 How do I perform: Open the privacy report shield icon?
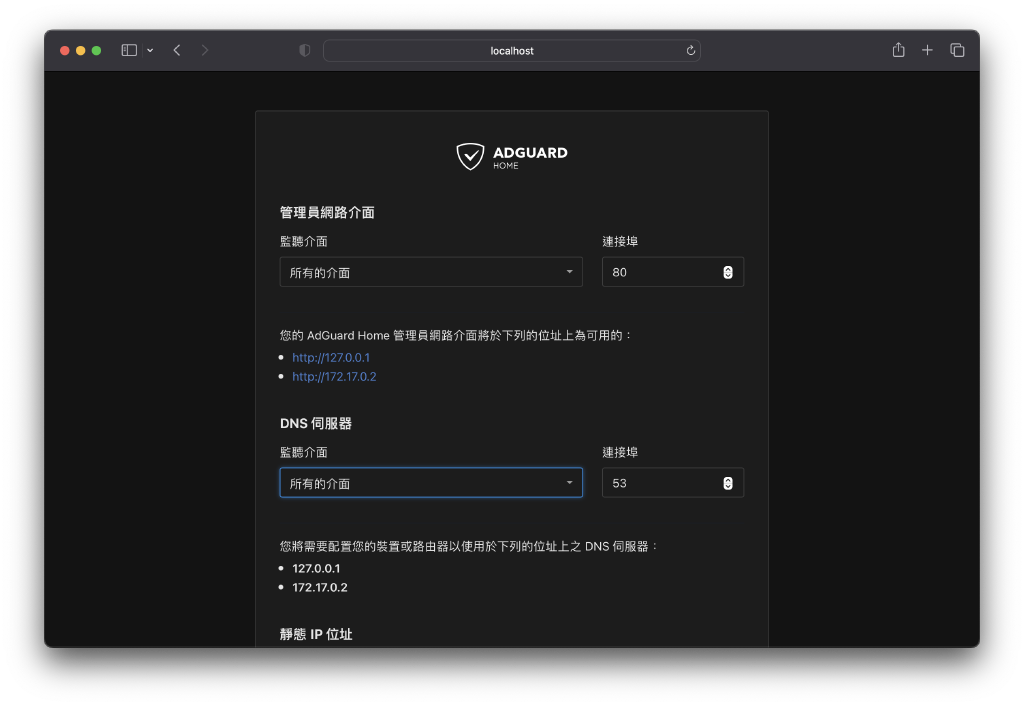pos(304,50)
